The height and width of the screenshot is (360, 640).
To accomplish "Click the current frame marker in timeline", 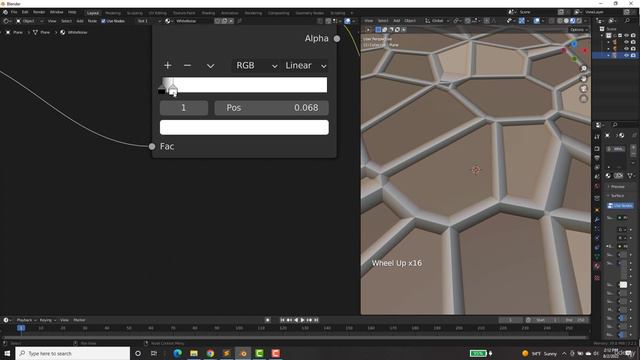I will coord(21,328).
